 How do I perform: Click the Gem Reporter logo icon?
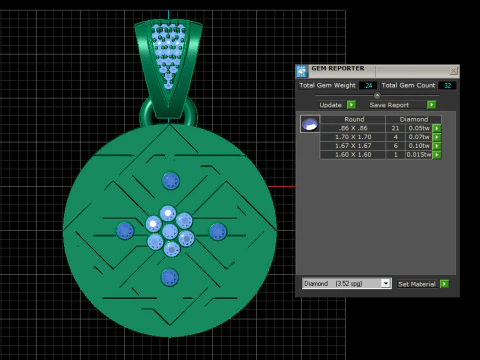[302, 71]
